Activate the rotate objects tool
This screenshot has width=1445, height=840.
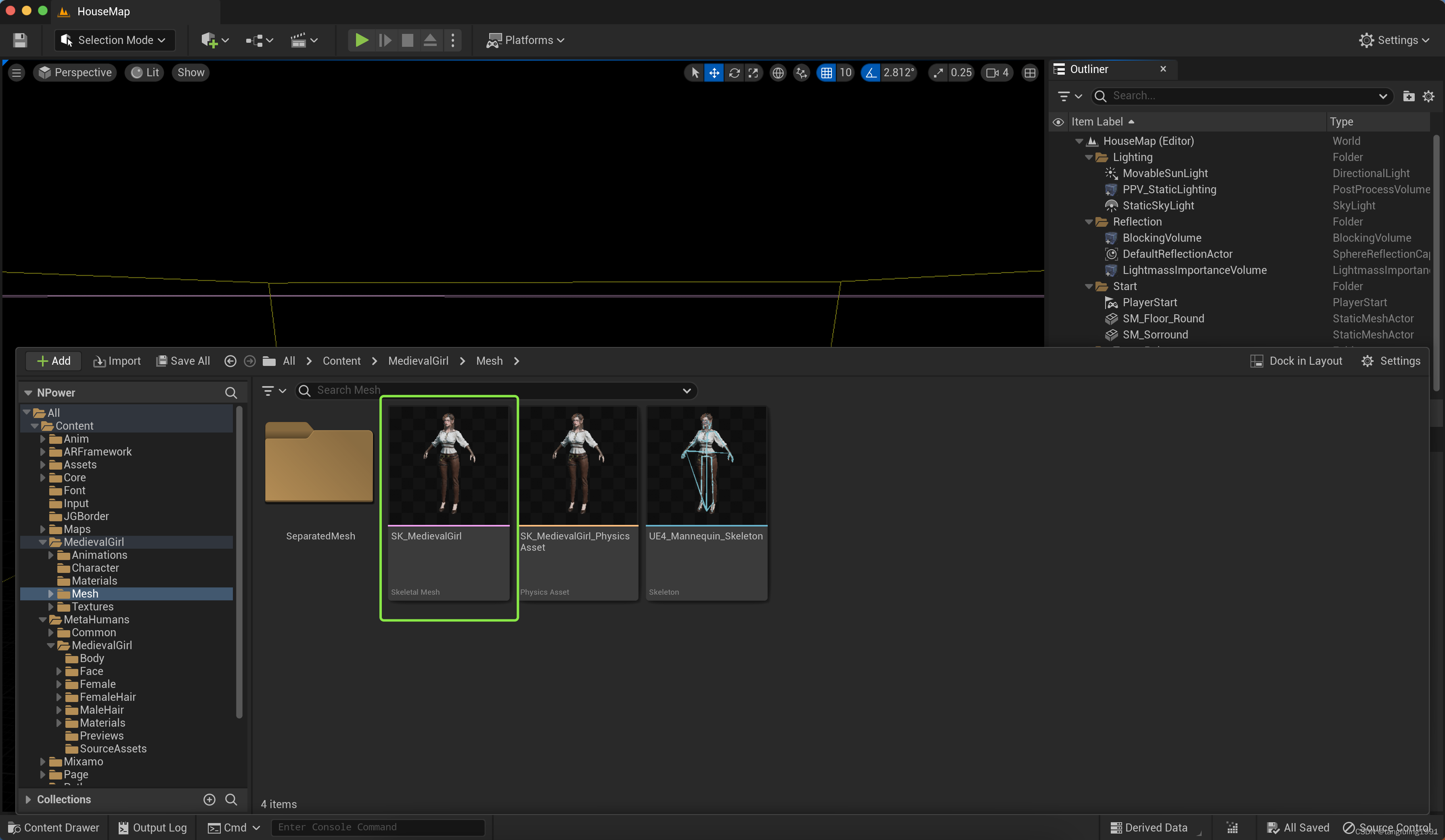point(734,73)
